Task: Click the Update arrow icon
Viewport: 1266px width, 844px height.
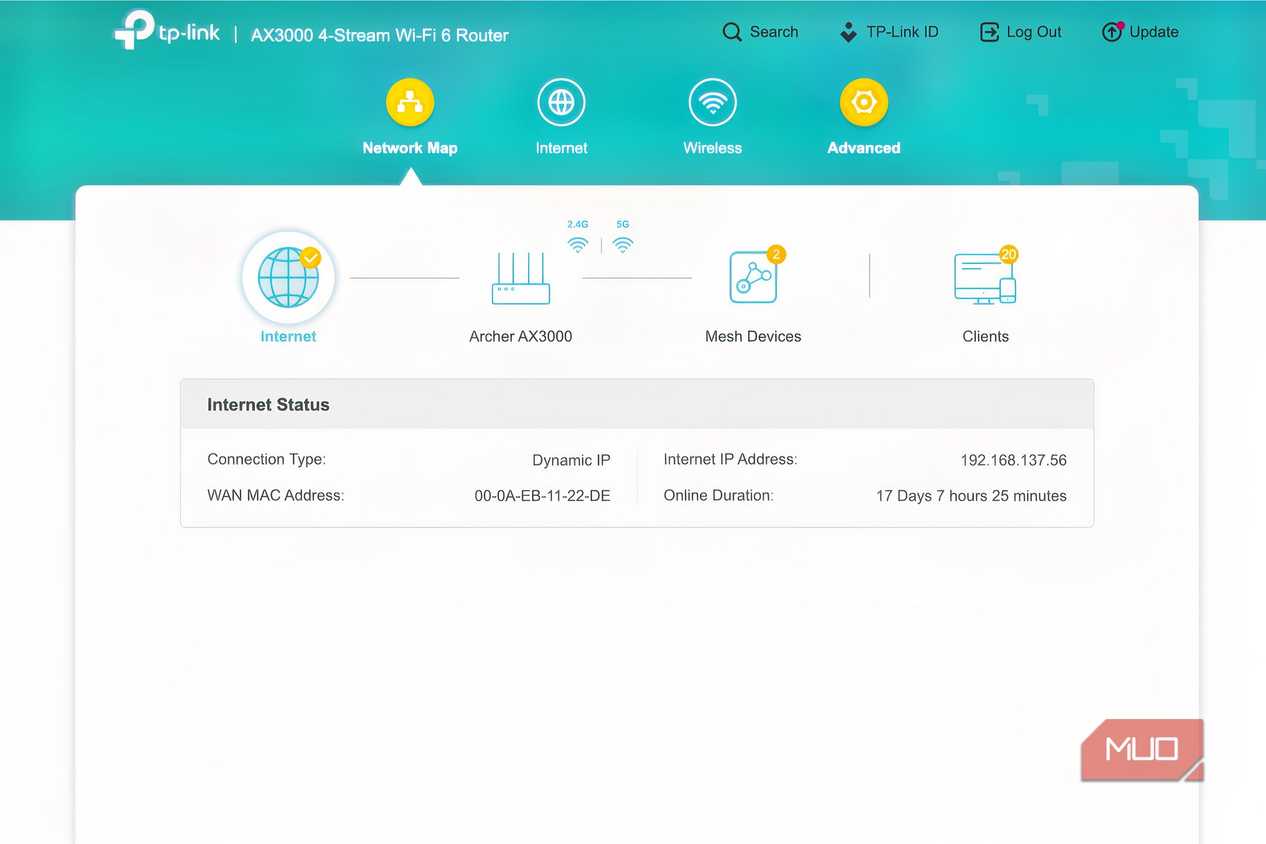Action: (1112, 32)
